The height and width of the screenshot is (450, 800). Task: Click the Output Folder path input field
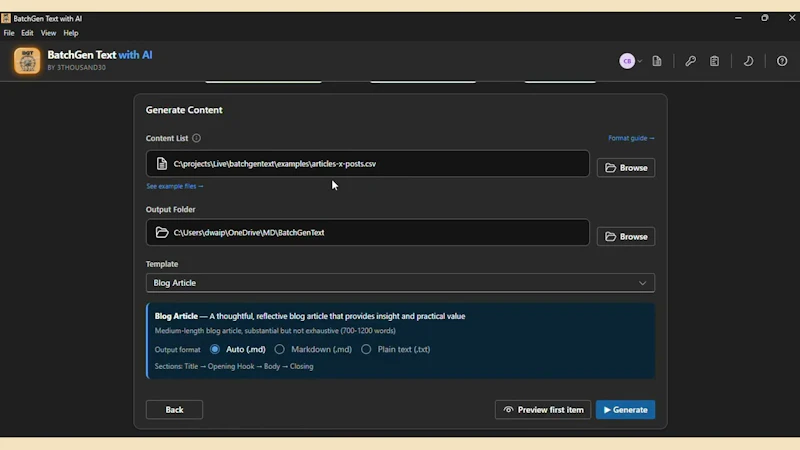pyautogui.click(x=367, y=233)
